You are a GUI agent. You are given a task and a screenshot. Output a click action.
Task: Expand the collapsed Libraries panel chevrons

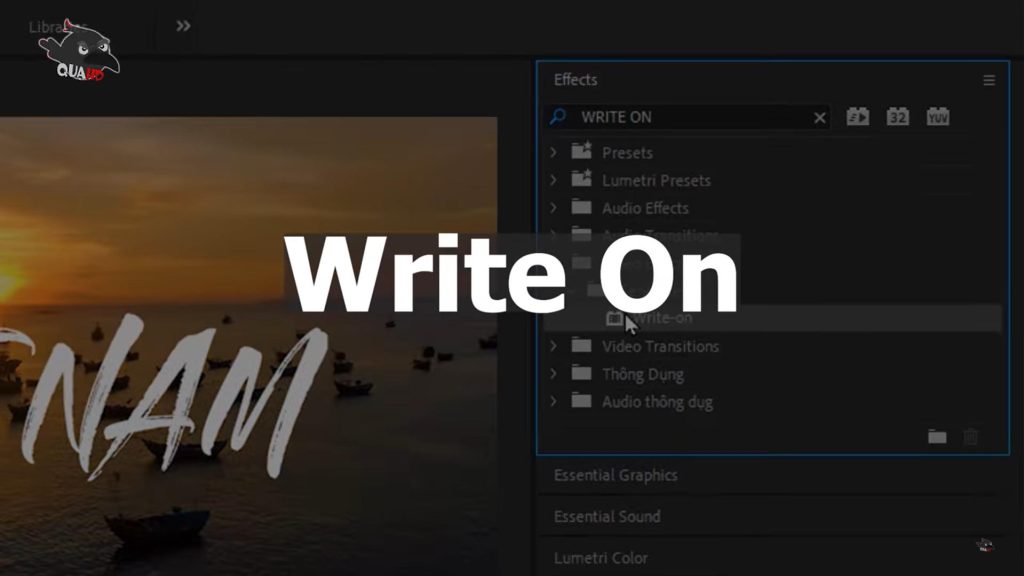tap(182, 27)
